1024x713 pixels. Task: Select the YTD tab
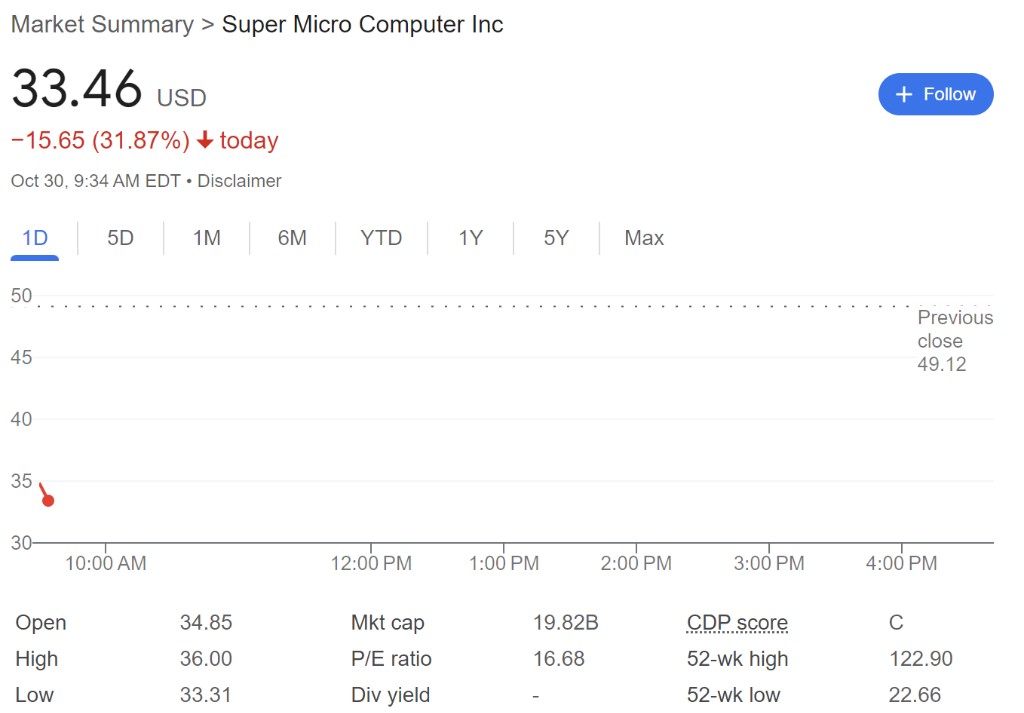(x=381, y=238)
